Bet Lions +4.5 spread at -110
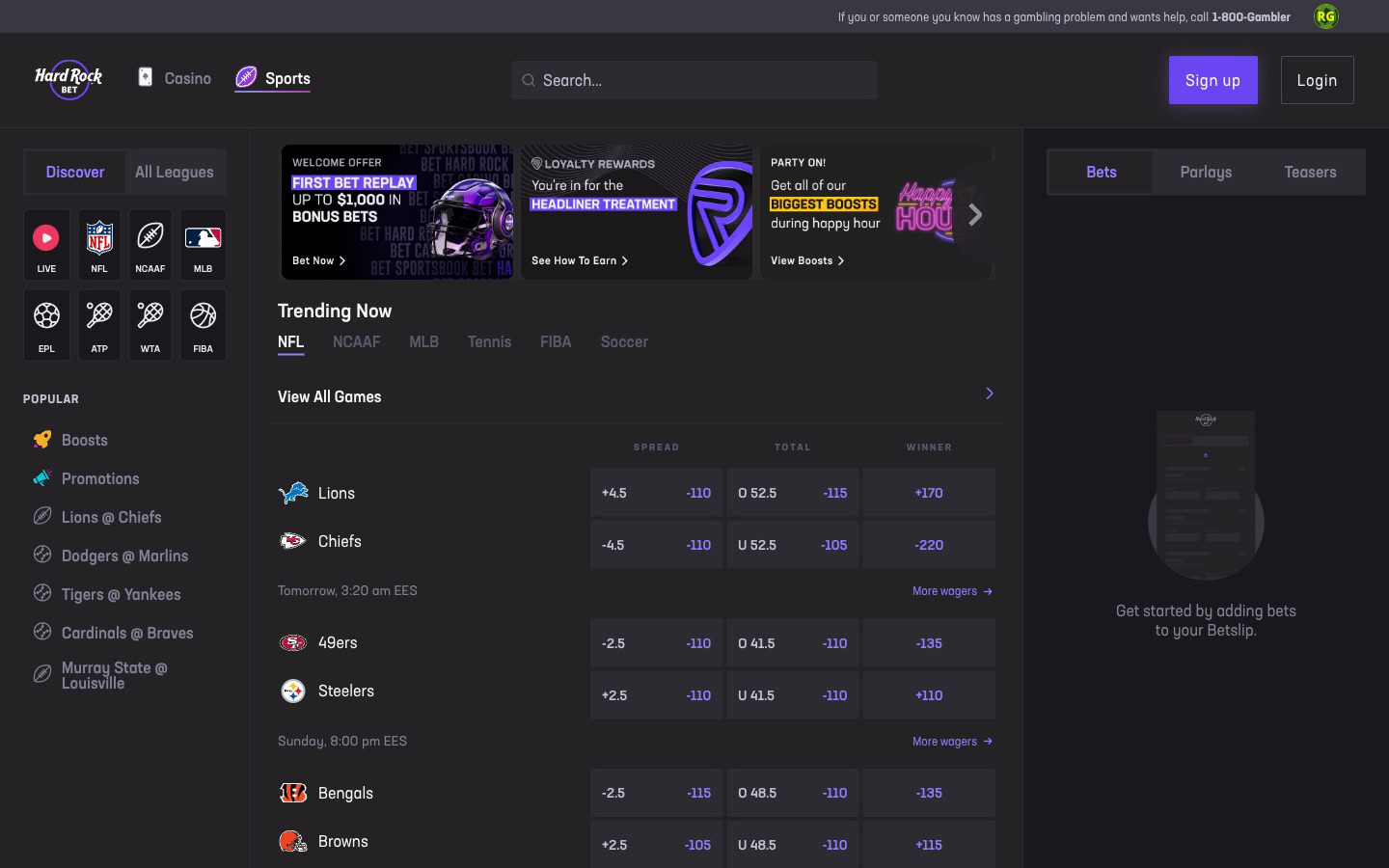 (656, 493)
